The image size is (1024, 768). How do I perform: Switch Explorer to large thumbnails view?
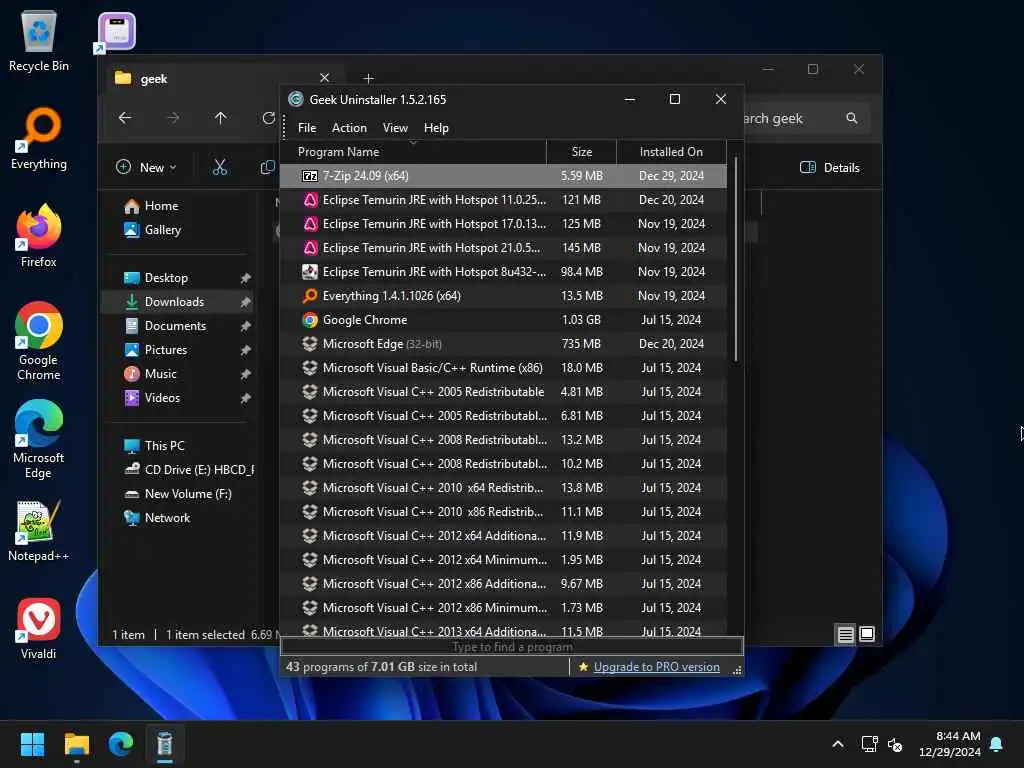pyautogui.click(x=867, y=634)
